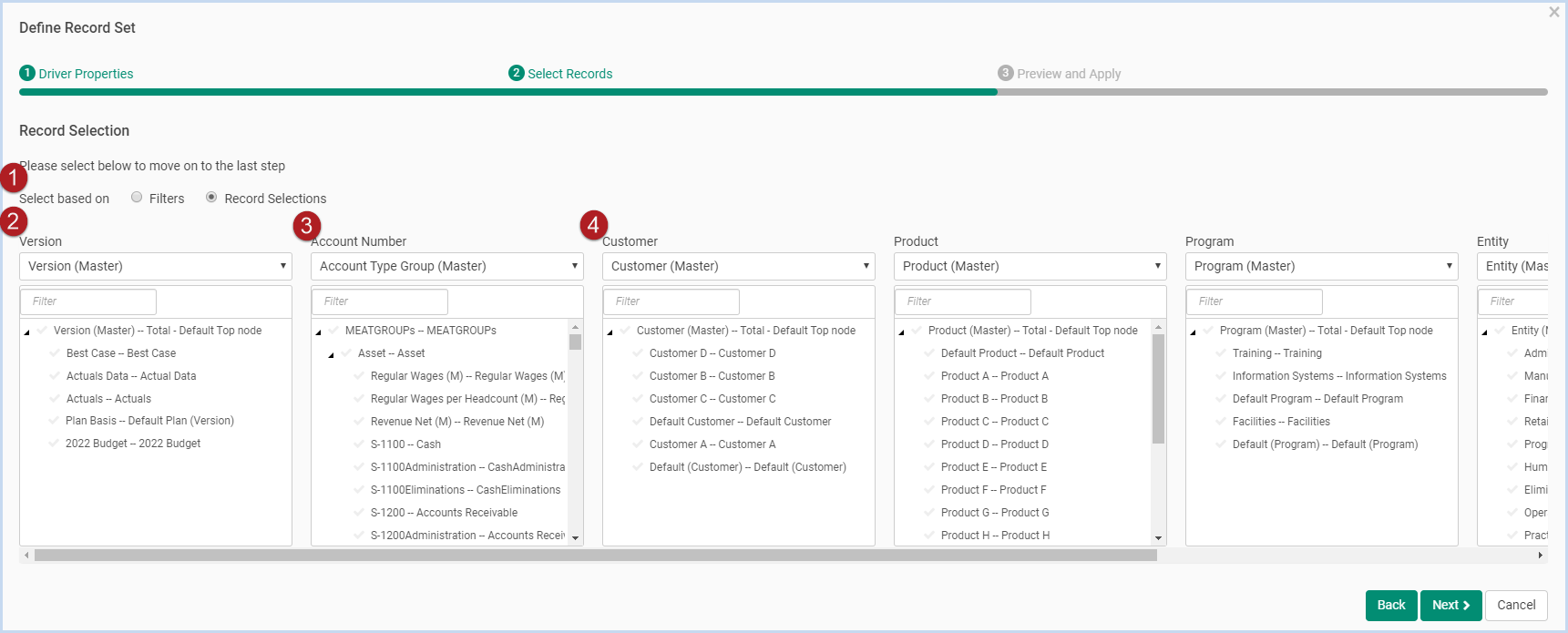Image resolution: width=1568 pixels, height=633 pixels.
Task: Go to step 1 Driver Properties
Action: pos(77,74)
